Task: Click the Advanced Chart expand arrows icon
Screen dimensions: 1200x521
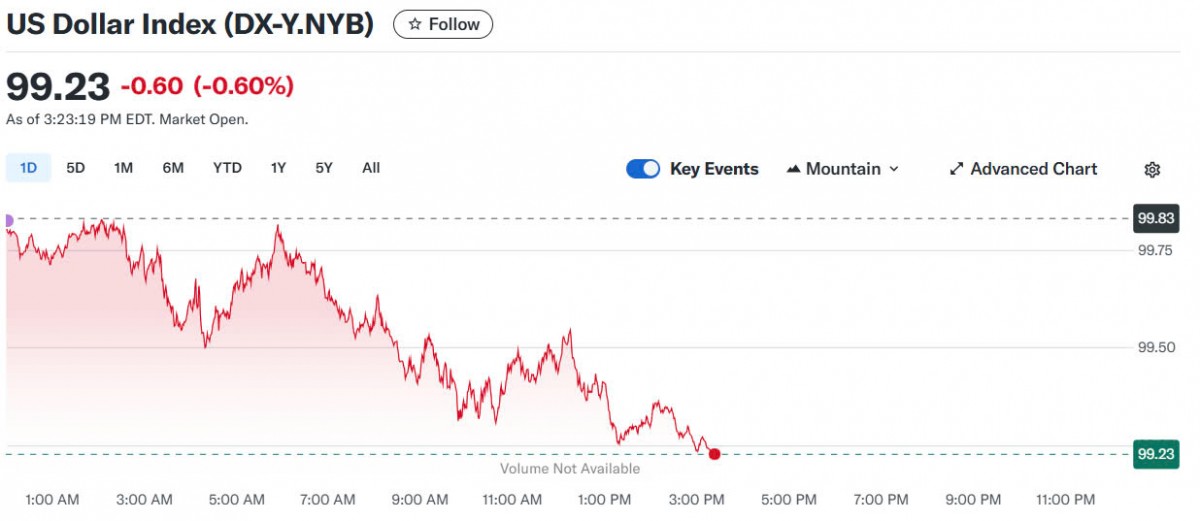Action: pos(956,169)
